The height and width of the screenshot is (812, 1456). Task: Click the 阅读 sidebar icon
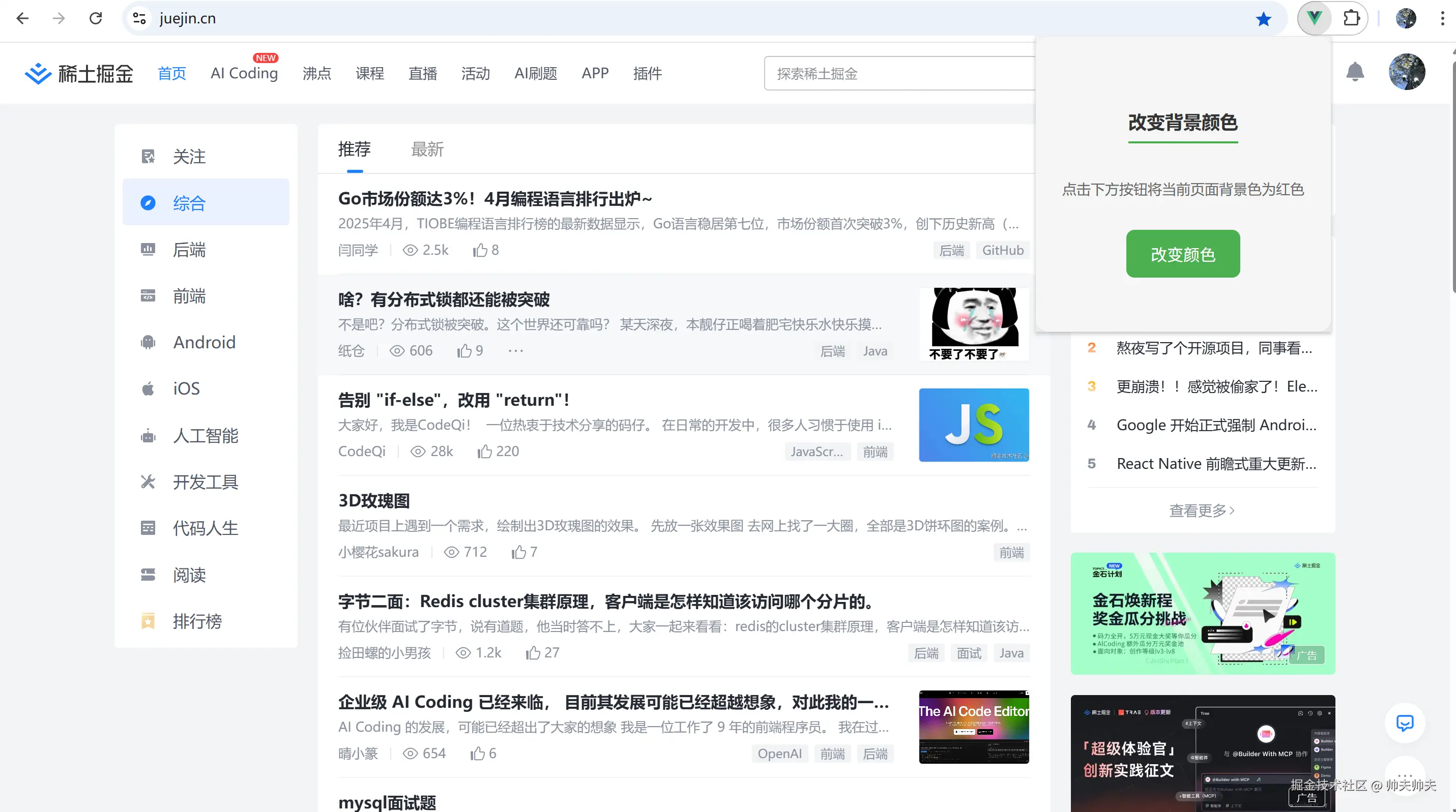click(148, 575)
